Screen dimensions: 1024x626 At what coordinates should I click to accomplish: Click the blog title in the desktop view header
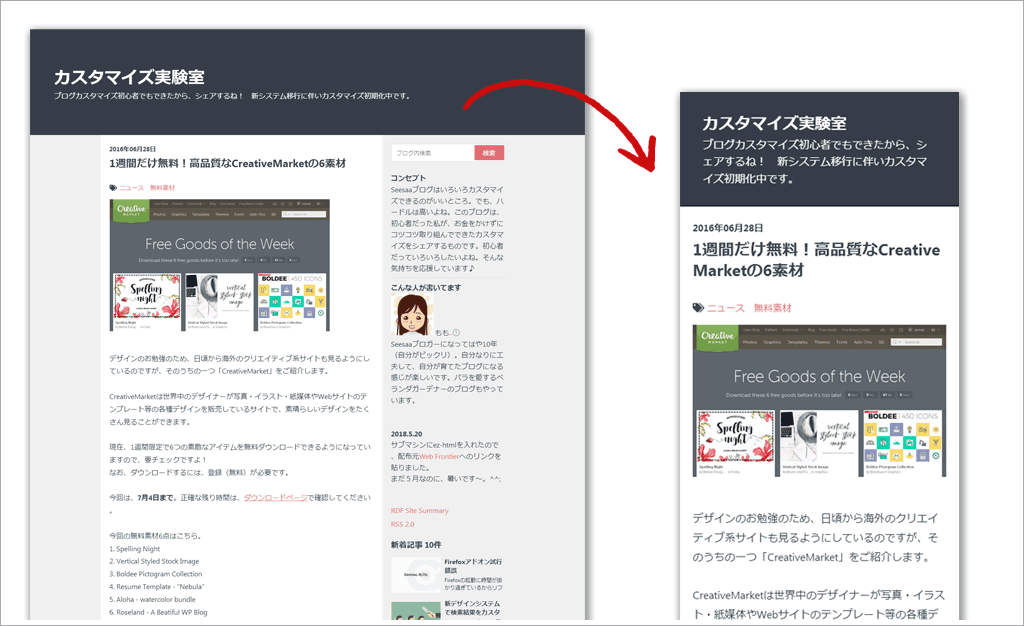click(x=129, y=77)
